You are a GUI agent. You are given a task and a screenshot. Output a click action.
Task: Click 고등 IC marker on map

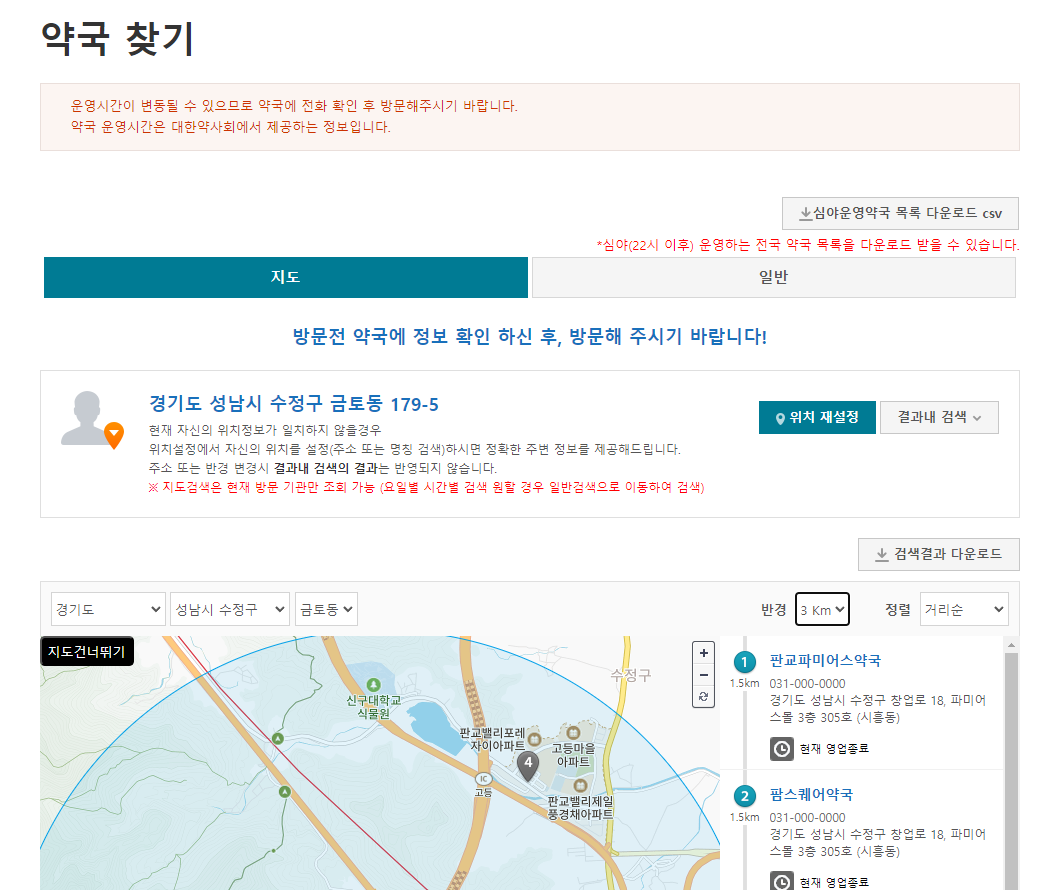click(483, 779)
